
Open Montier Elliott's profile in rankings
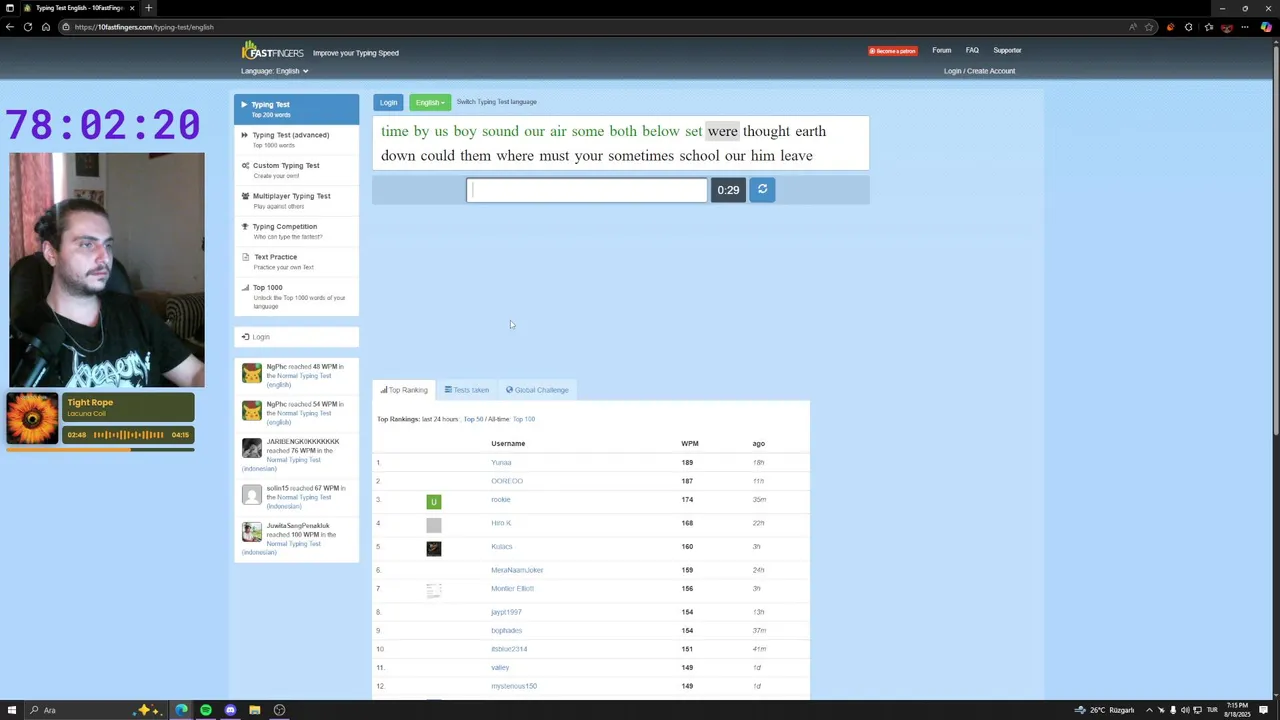pos(512,588)
